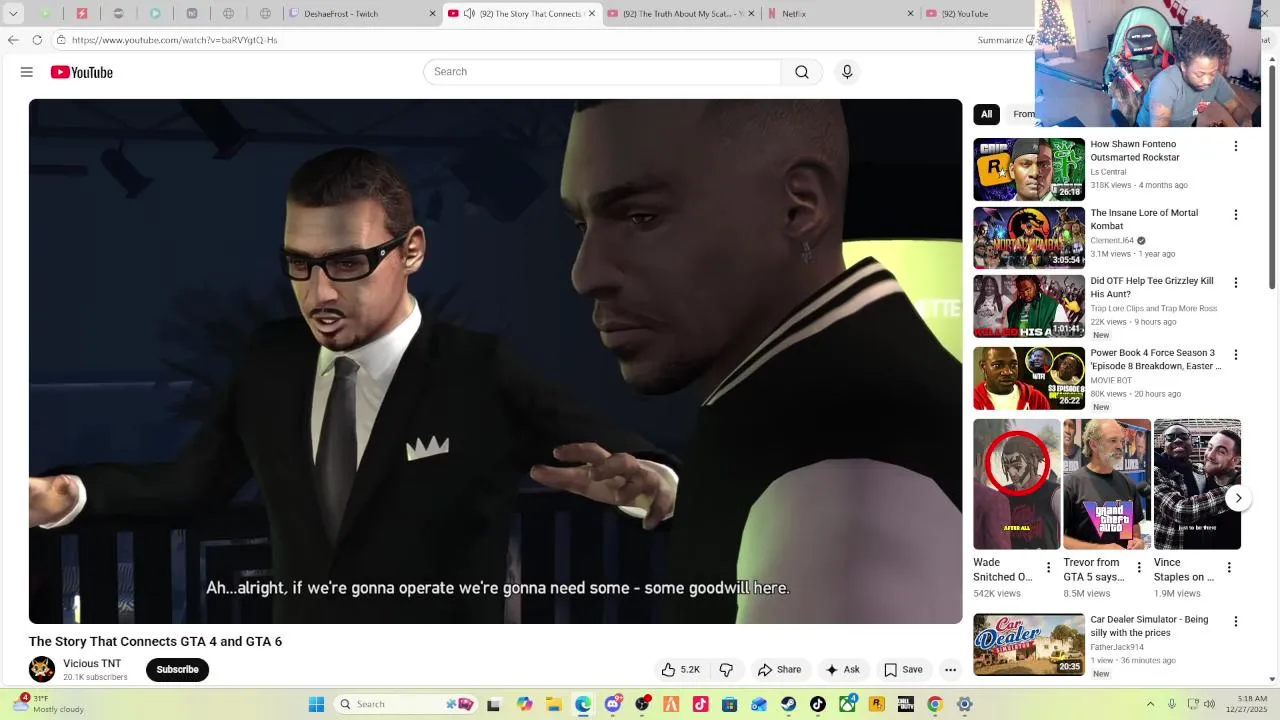Expand browser tab search dropdown
This screenshot has height=720, width=1280.
[13, 14]
